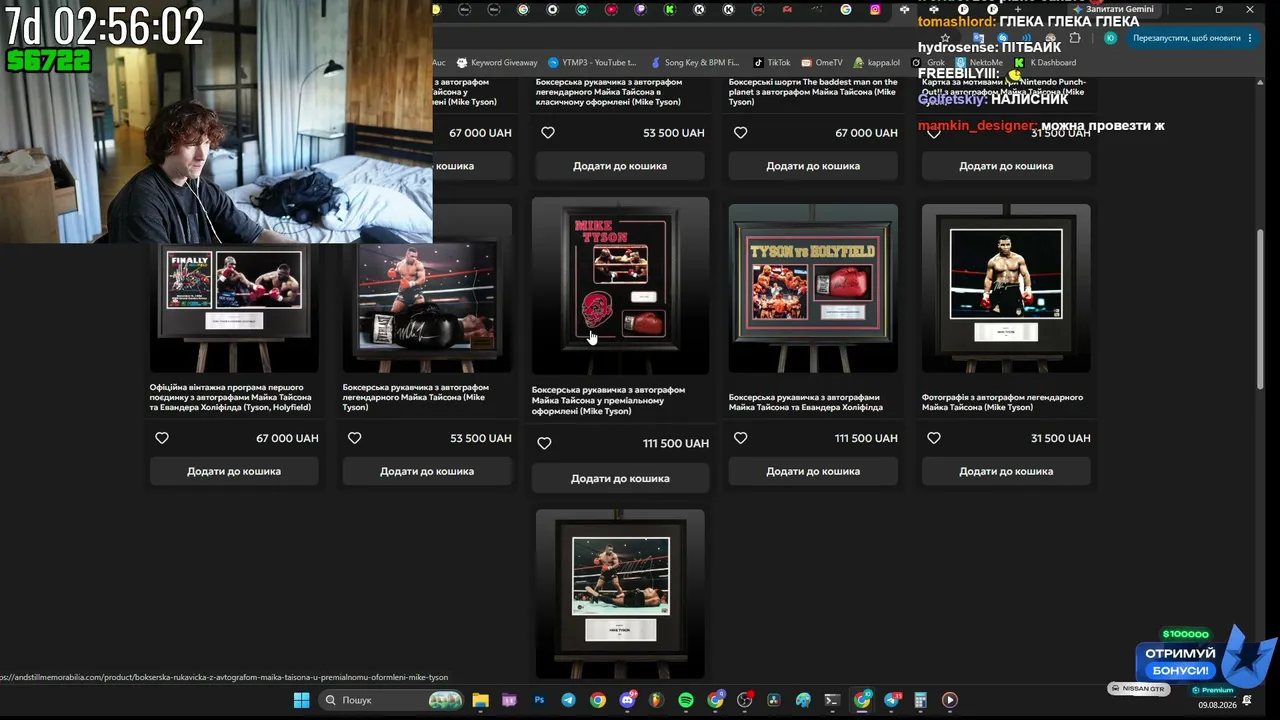Open the K Dashboard bookmark
The image size is (1280, 720).
[1045, 62]
